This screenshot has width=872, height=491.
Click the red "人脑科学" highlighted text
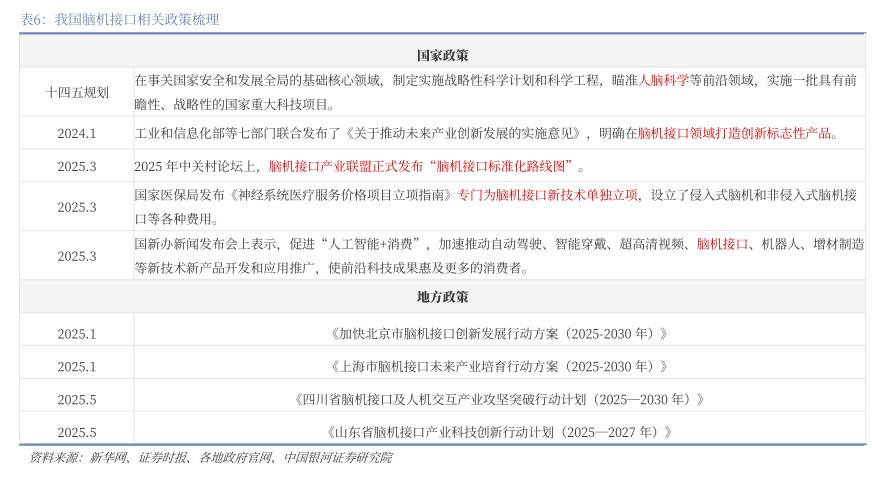(x=663, y=80)
